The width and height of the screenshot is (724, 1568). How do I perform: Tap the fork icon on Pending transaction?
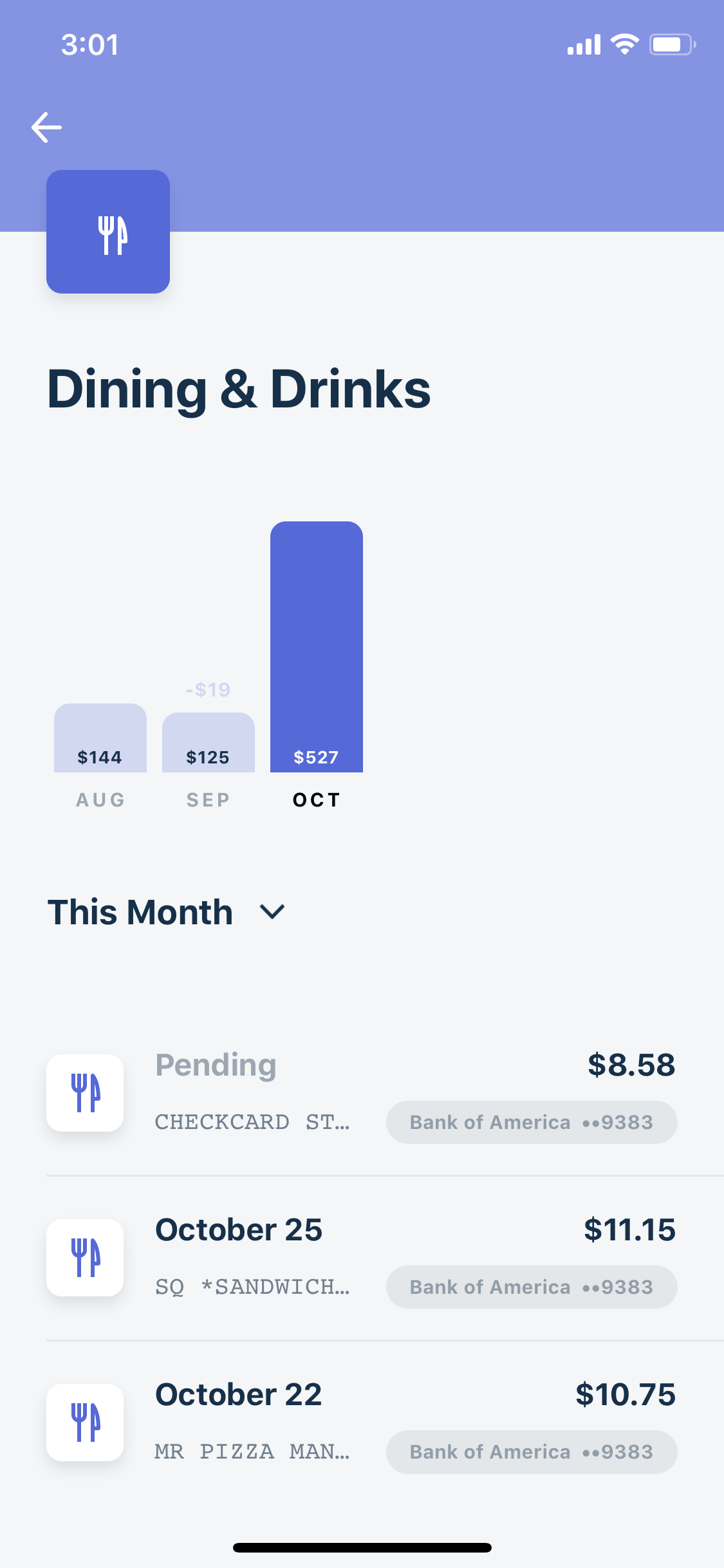pos(85,1093)
